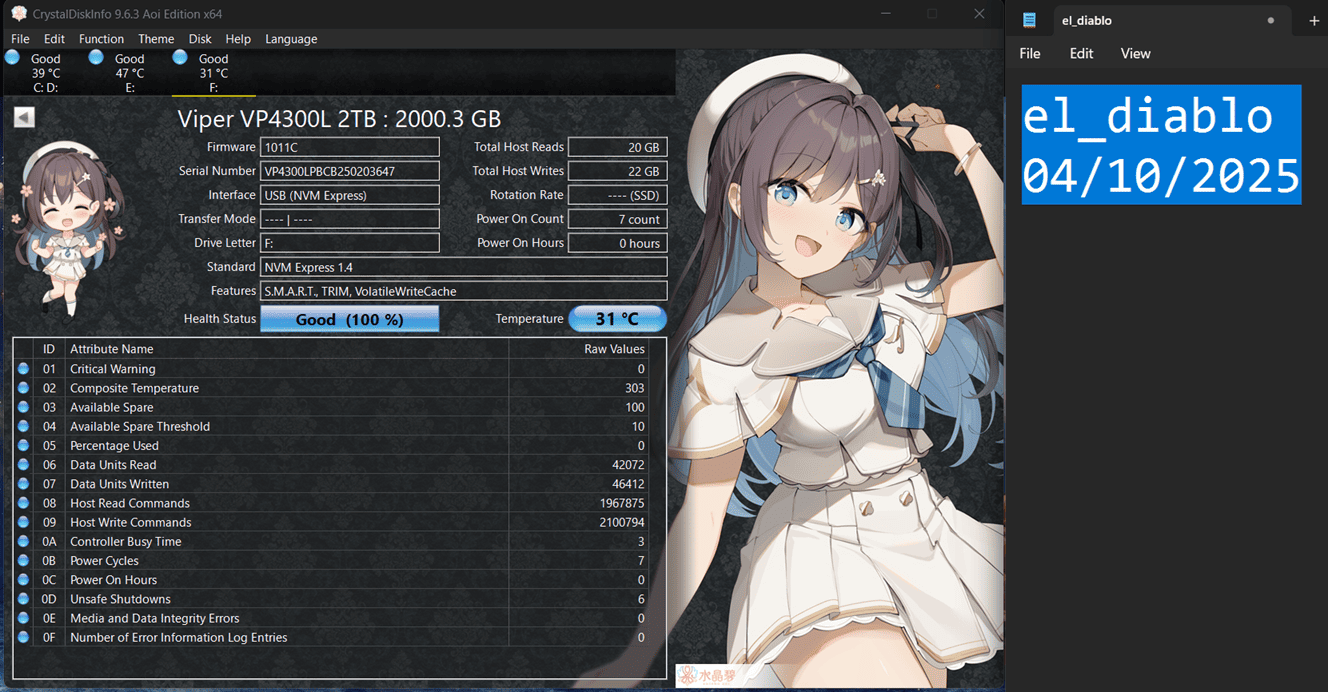Image resolution: width=1328 pixels, height=692 pixels.
Task: Click the CrystalDiskInfo app icon in title bar
Action: [18, 14]
